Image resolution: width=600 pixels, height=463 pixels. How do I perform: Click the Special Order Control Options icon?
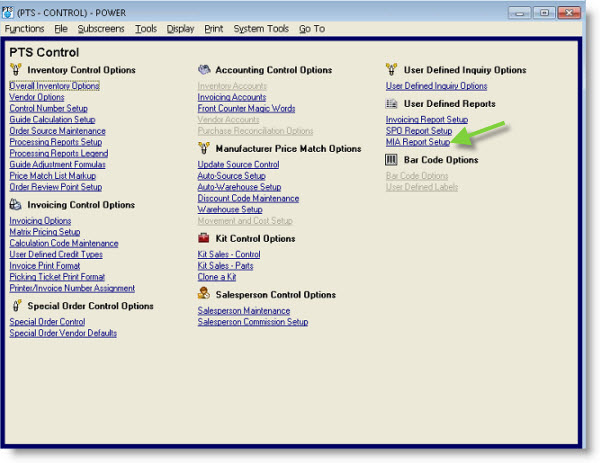16,306
